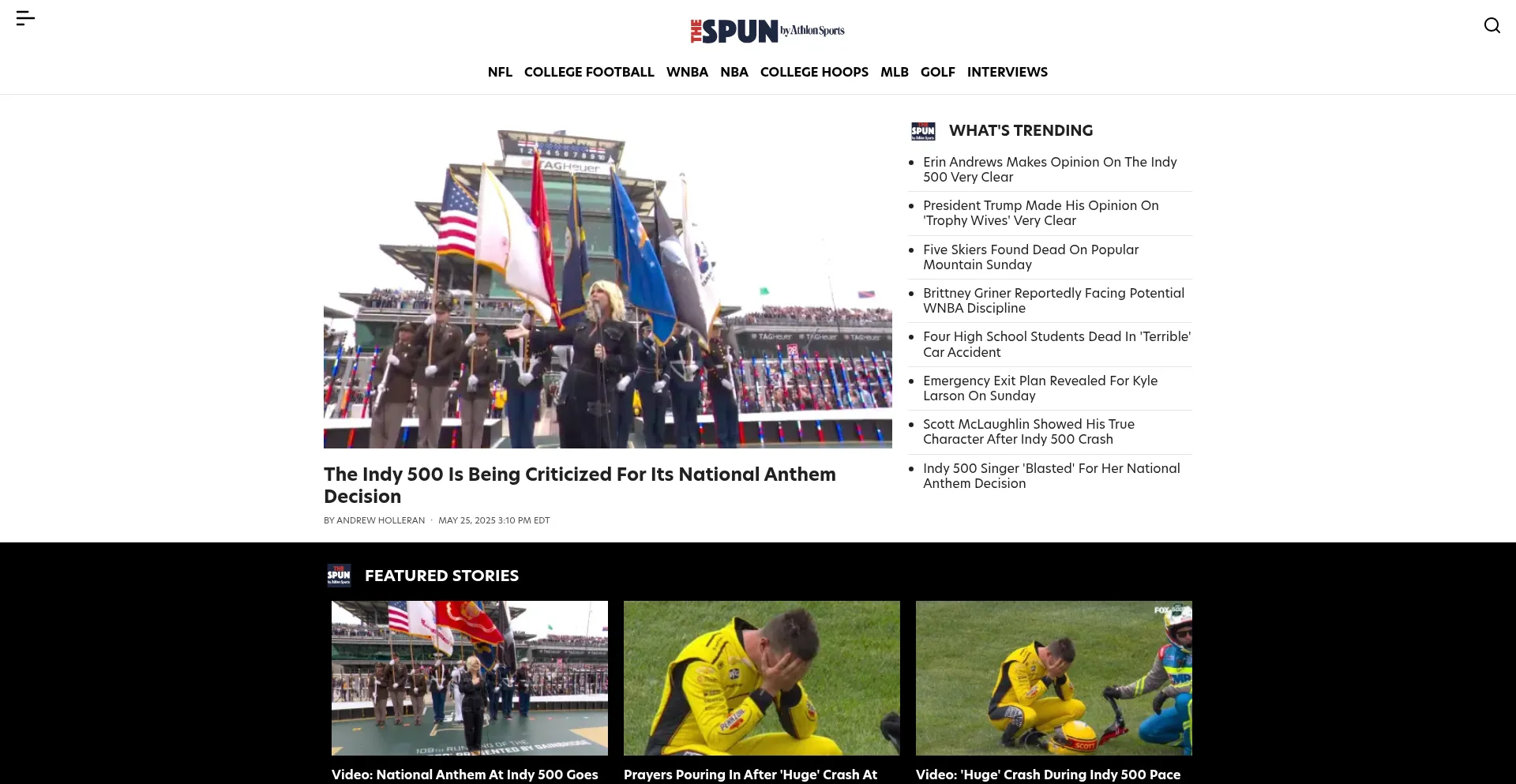Click Spun icon beside Featured Stories
Screen dimensions: 1516x784
click(339, 576)
